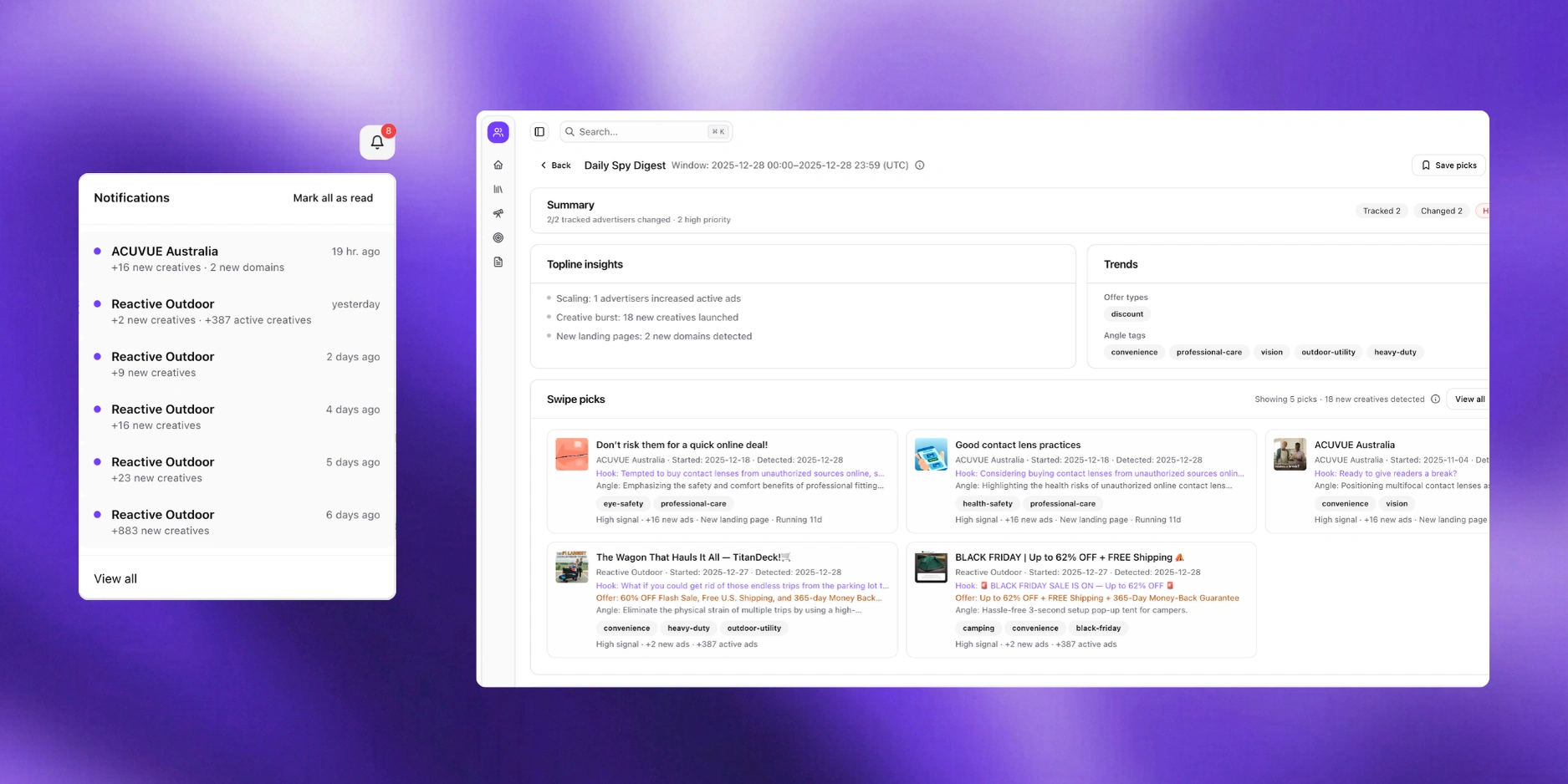Open the Topline insights section
Viewport: 1568px width, 784px height.
tap(585, 264)
